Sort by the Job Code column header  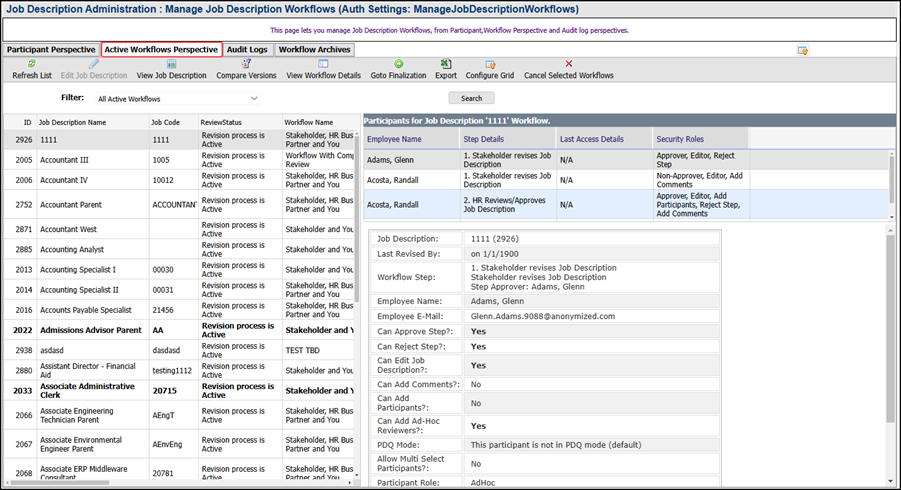click(174, 122)
